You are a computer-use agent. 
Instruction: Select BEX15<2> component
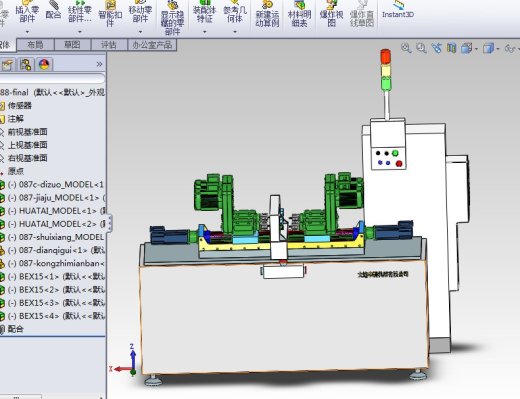point(56,290)
